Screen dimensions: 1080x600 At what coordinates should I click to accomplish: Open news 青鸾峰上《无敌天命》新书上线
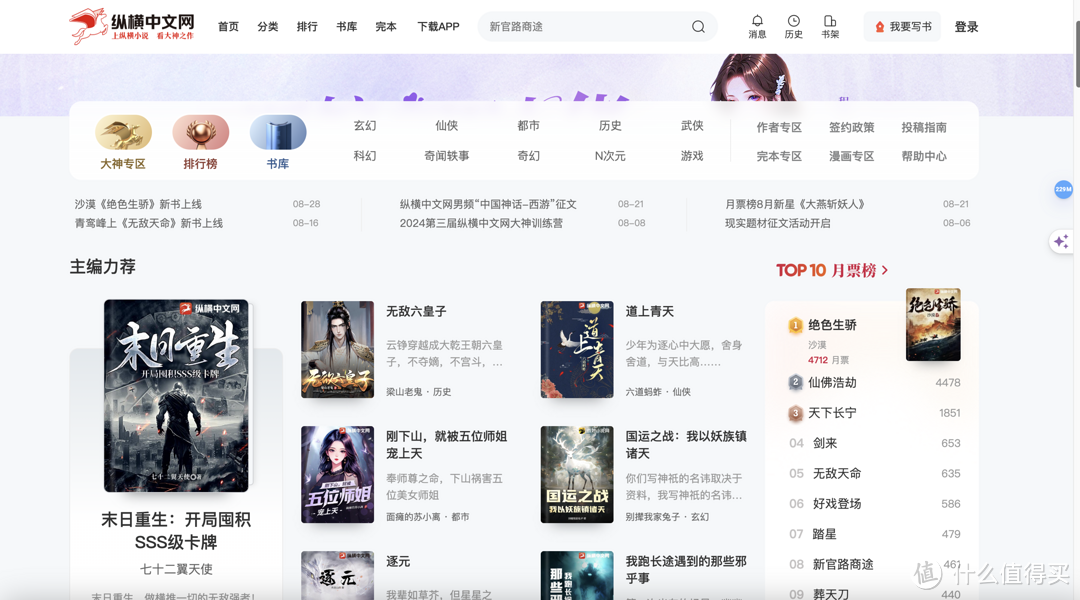point(149,223)
